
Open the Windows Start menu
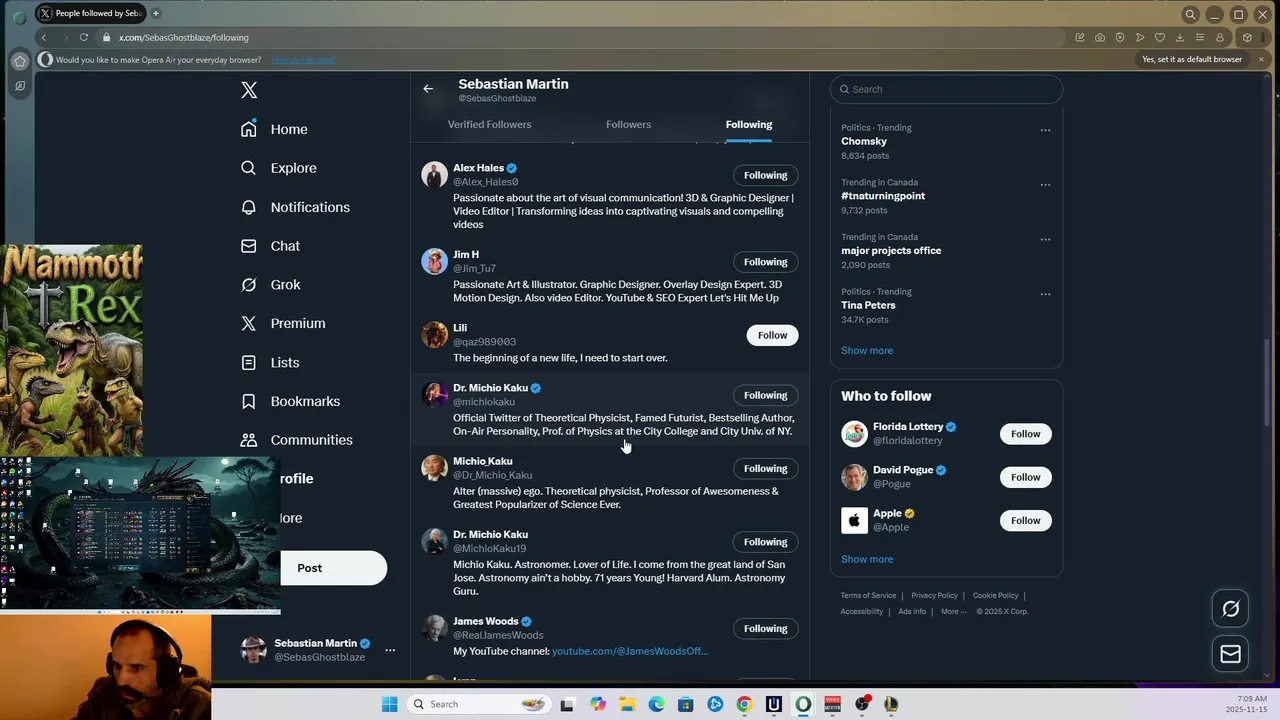coord(390,704)
